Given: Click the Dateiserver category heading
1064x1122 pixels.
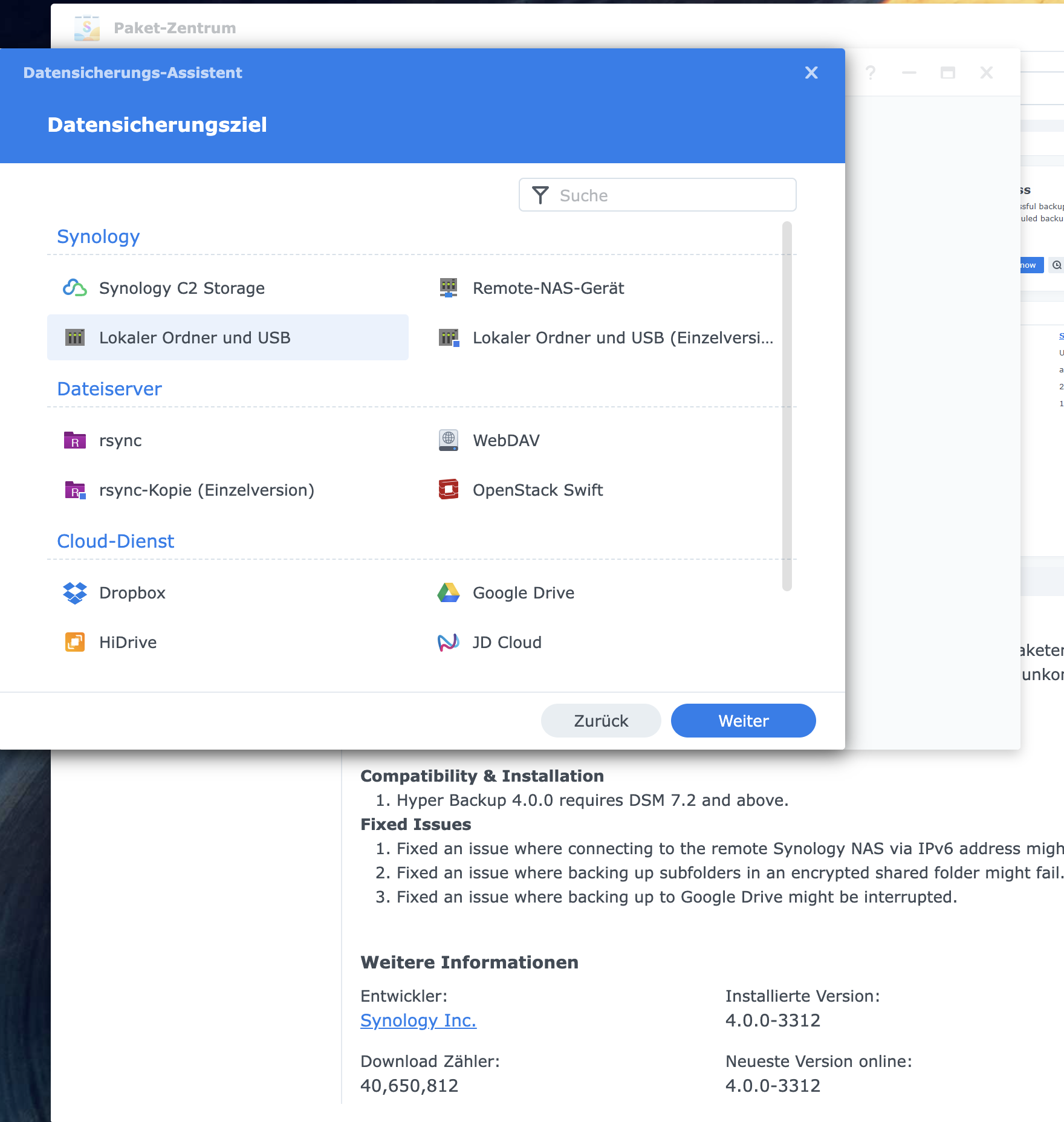Looking at the screenshot, I should [109, 389].
